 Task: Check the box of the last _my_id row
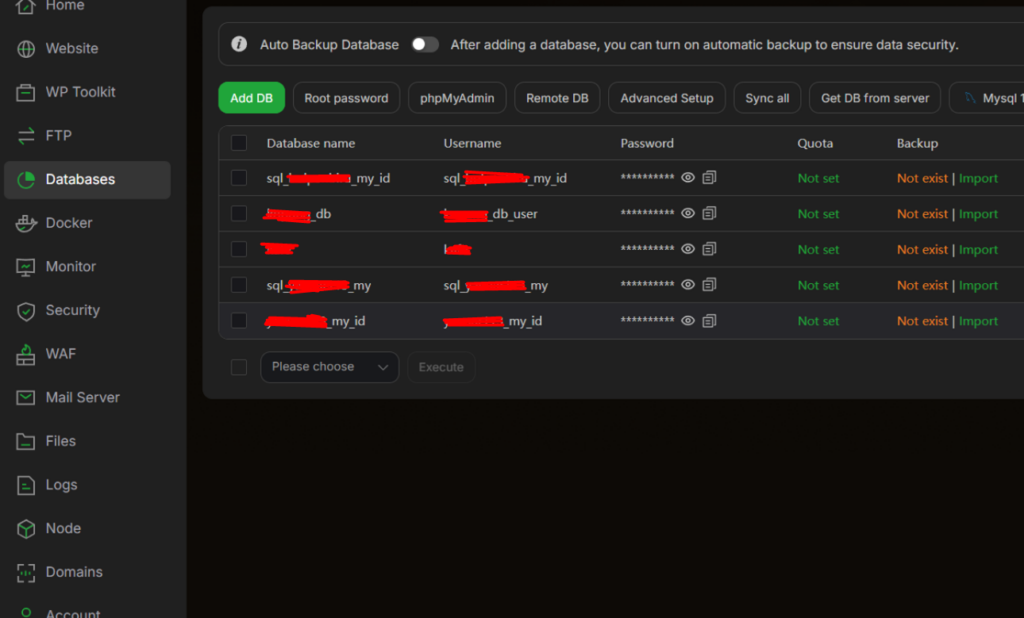tap(239, 321)
